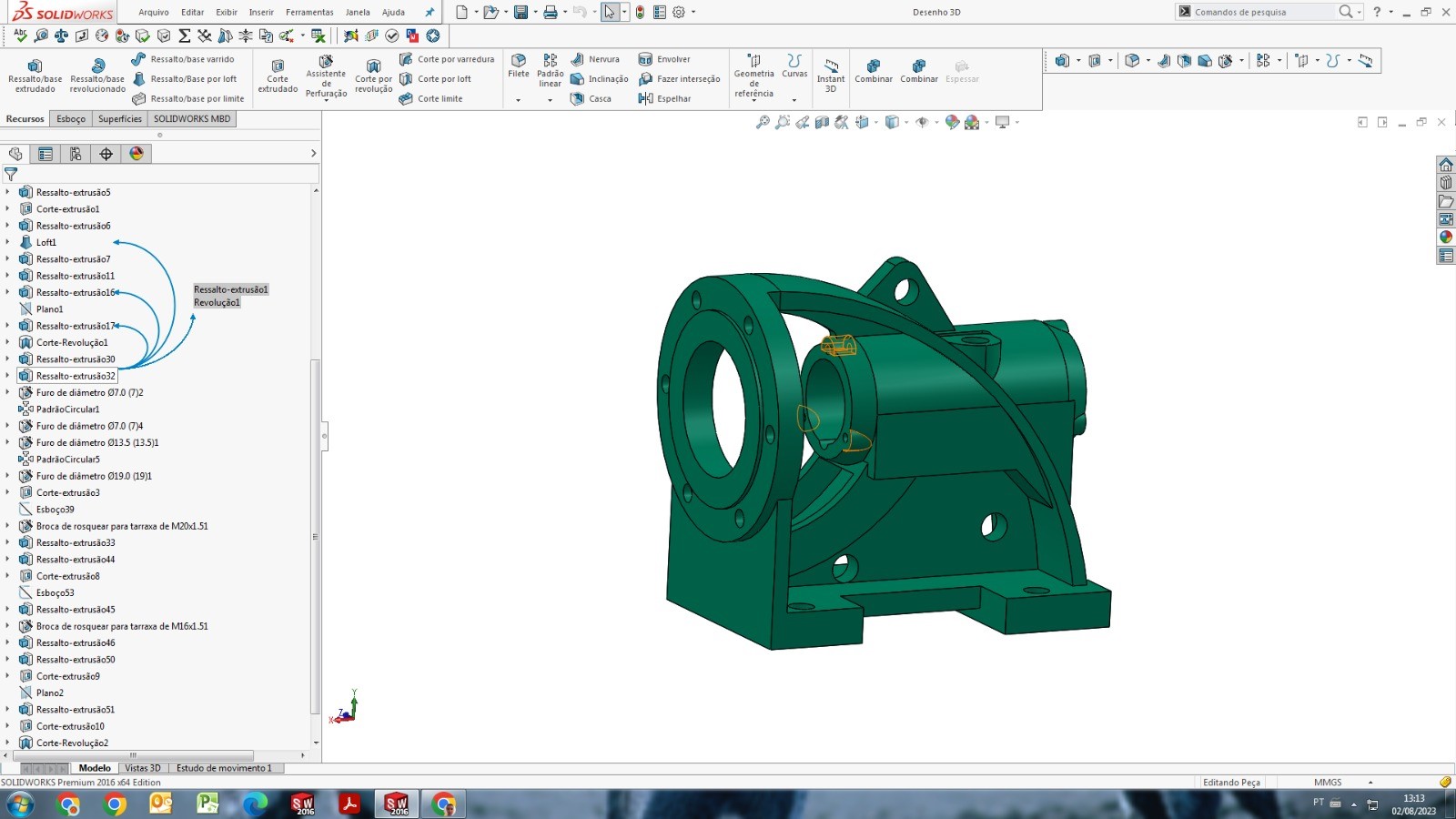Screen dimensions: 1456x819
Task: Click the Curvas tool icon
Action: point(794,66)
